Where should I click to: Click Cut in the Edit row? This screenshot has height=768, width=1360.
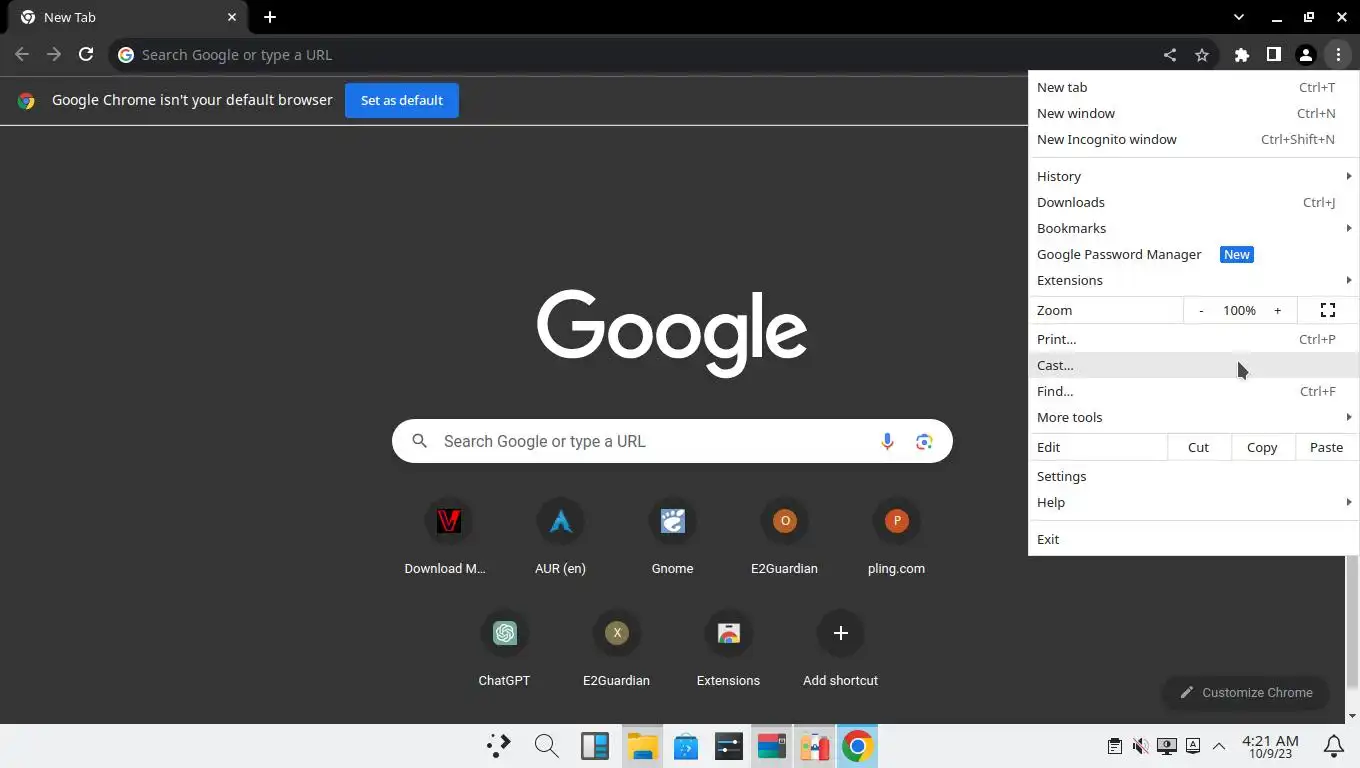pos(1198,447)
